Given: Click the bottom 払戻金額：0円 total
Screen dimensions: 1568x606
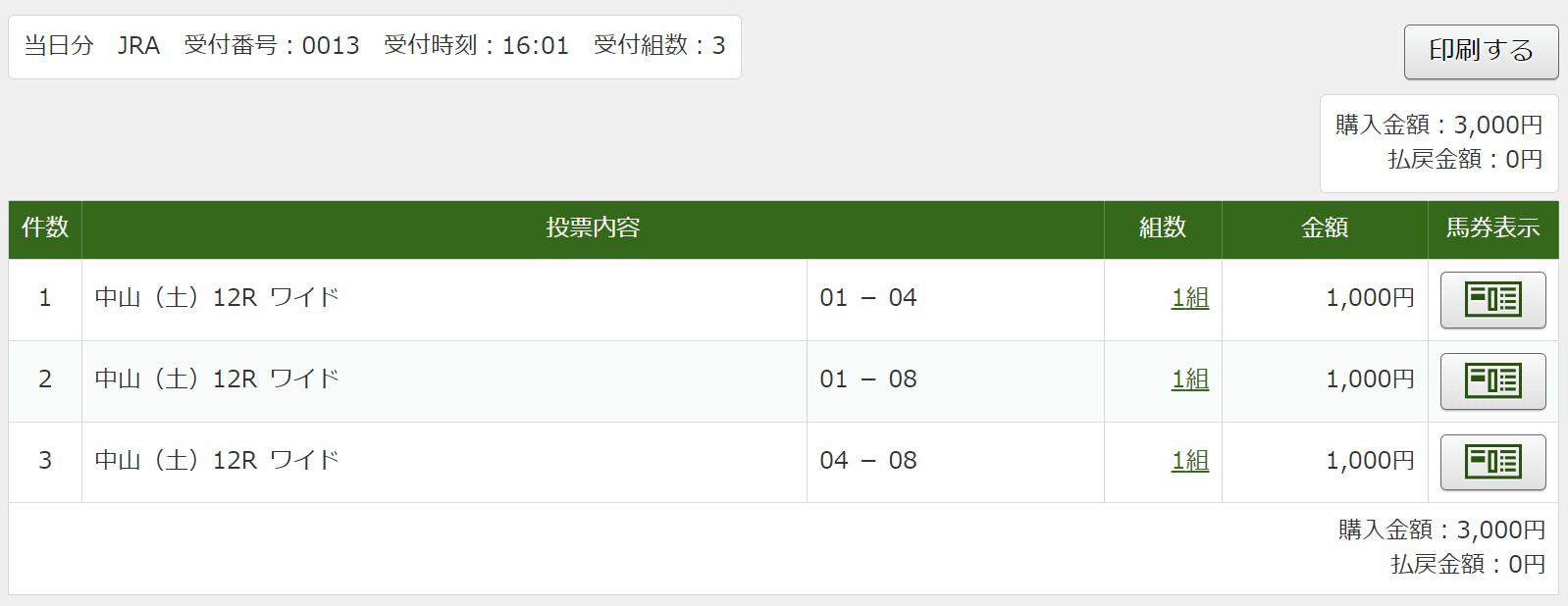Looking at the screenshot, I should tap(1467, 565).
